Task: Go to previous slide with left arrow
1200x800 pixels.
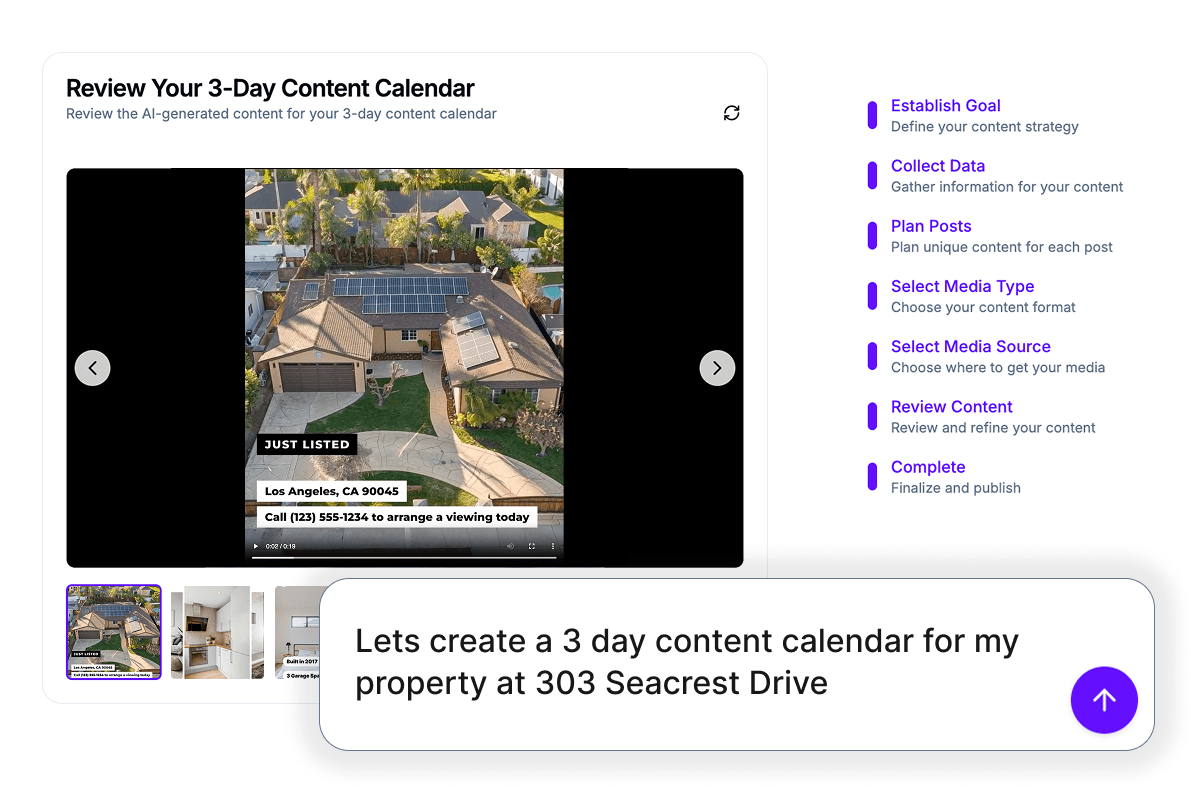Action: click(x=93, y=368)
